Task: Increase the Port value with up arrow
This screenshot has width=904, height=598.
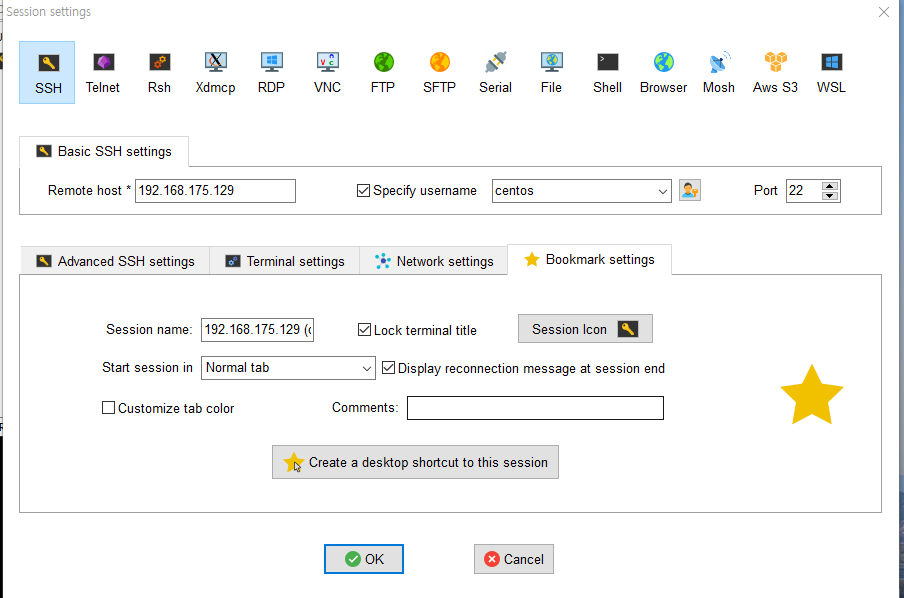Action: pyautogui.click(x=830, y=186)
